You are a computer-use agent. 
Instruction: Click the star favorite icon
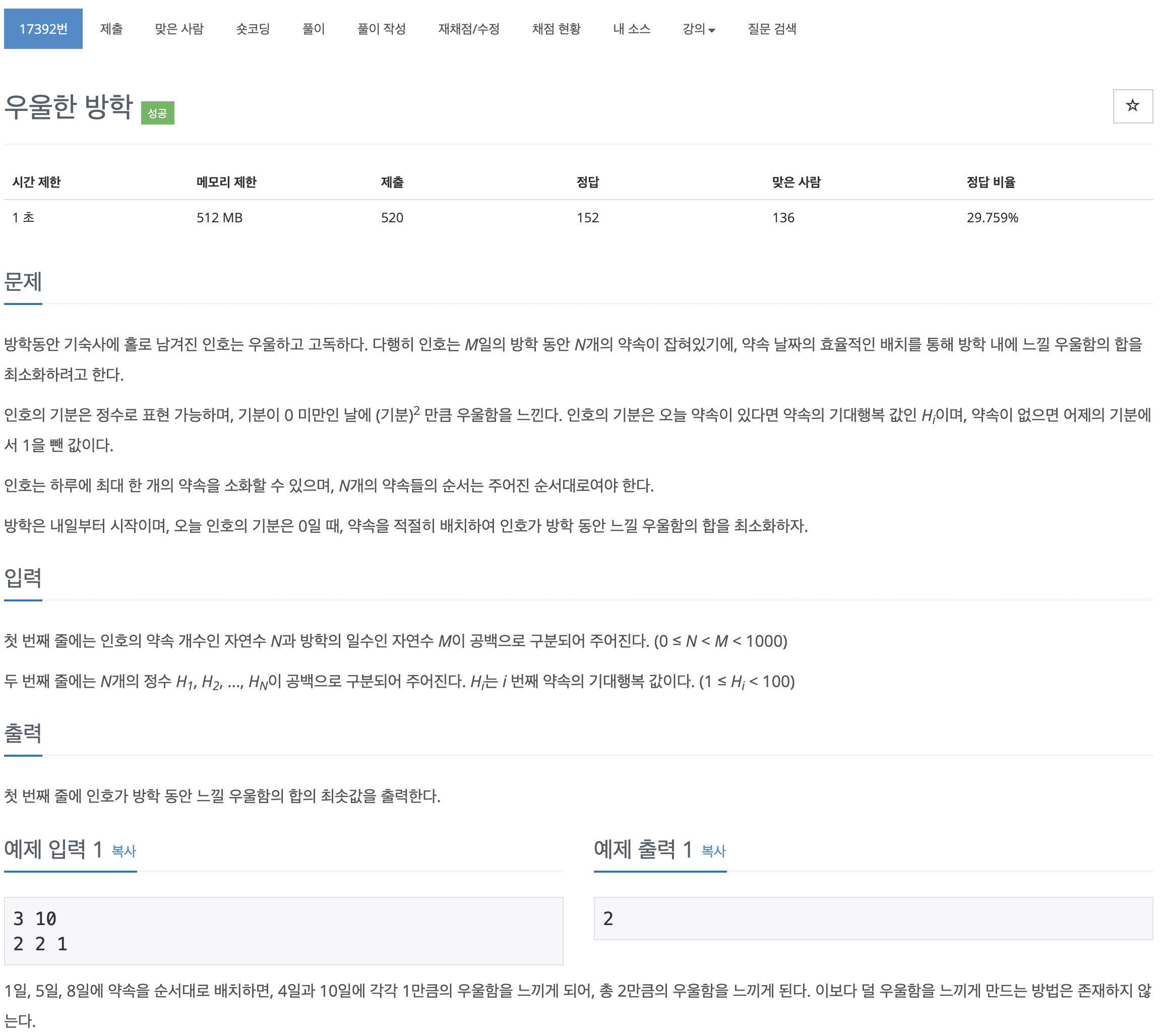(x=1132, y=106)
